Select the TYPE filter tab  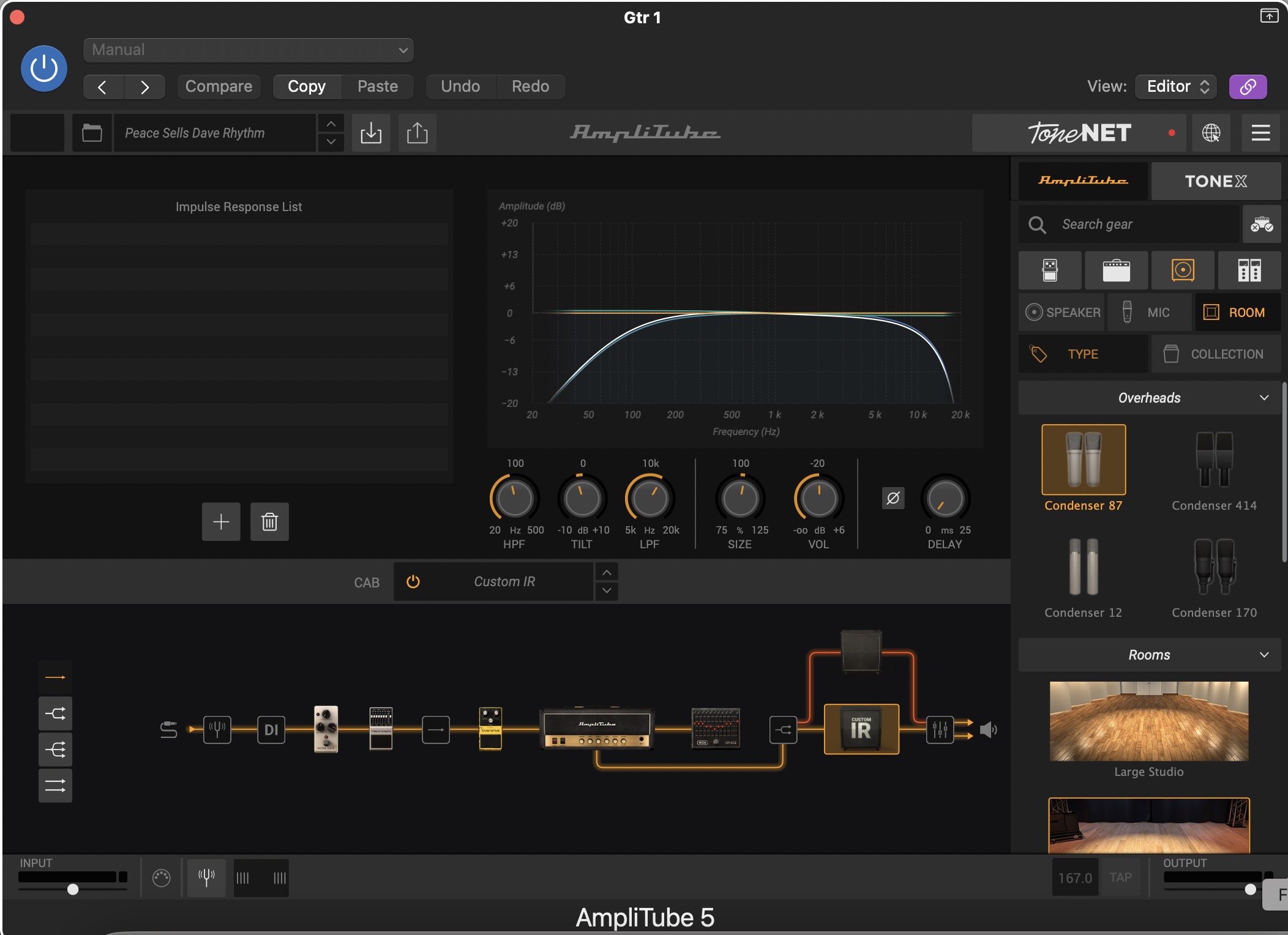(1083, 354)
